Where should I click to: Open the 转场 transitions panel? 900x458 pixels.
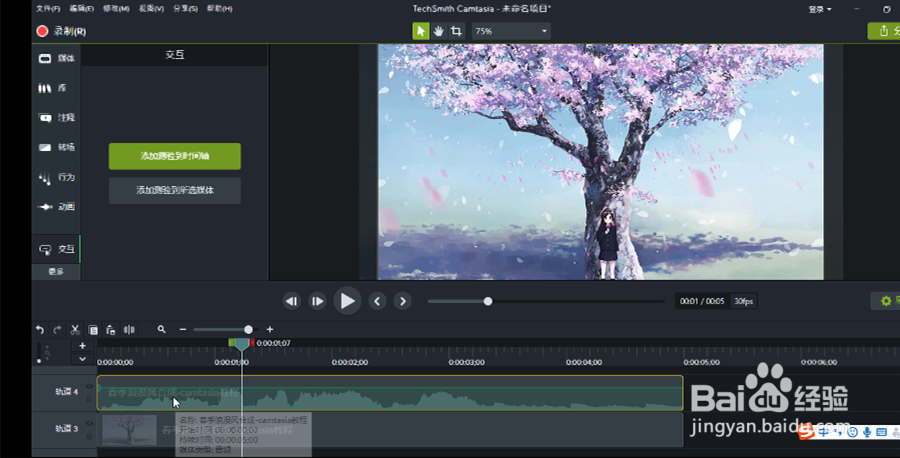(x=57, y=148)
